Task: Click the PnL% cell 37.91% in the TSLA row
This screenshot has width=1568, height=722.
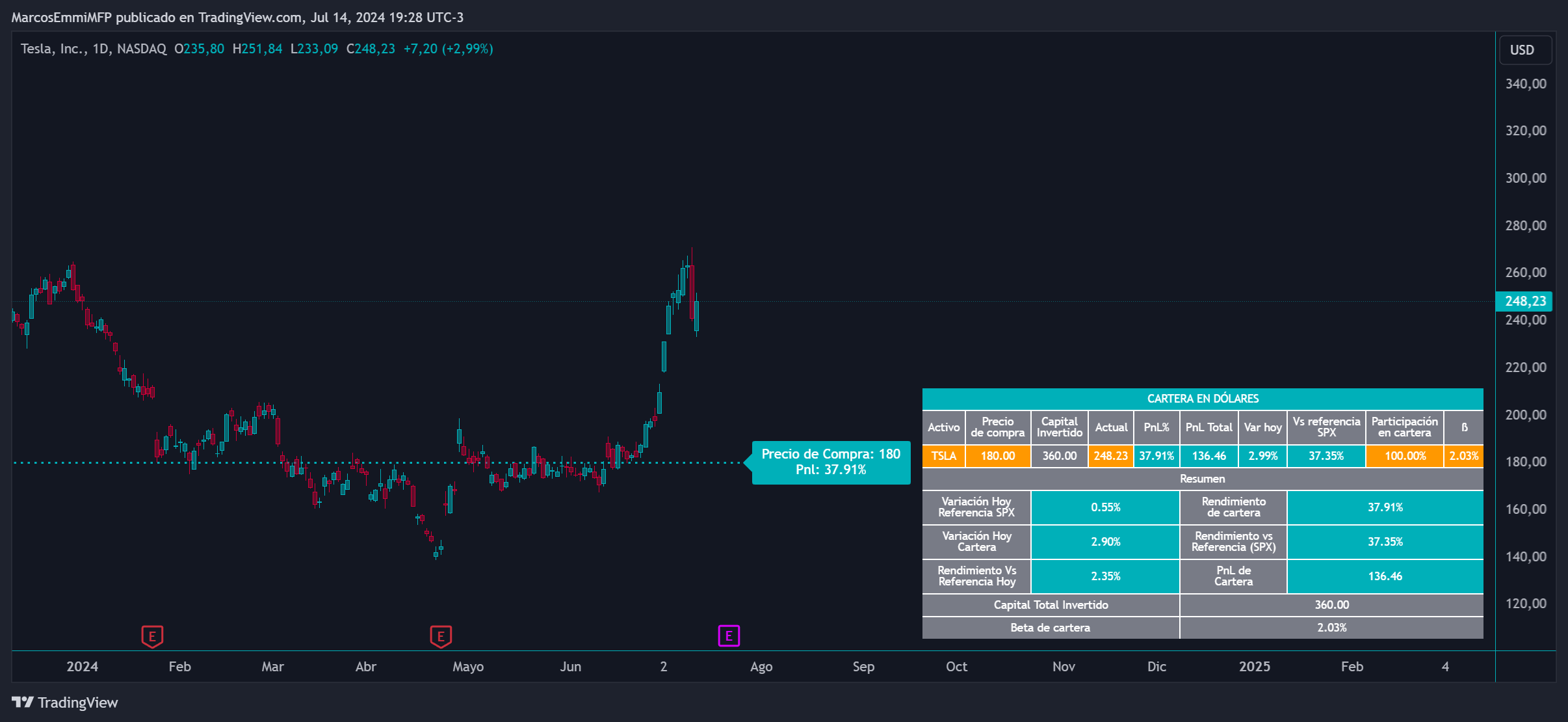Action: (x=1156, y=456)
